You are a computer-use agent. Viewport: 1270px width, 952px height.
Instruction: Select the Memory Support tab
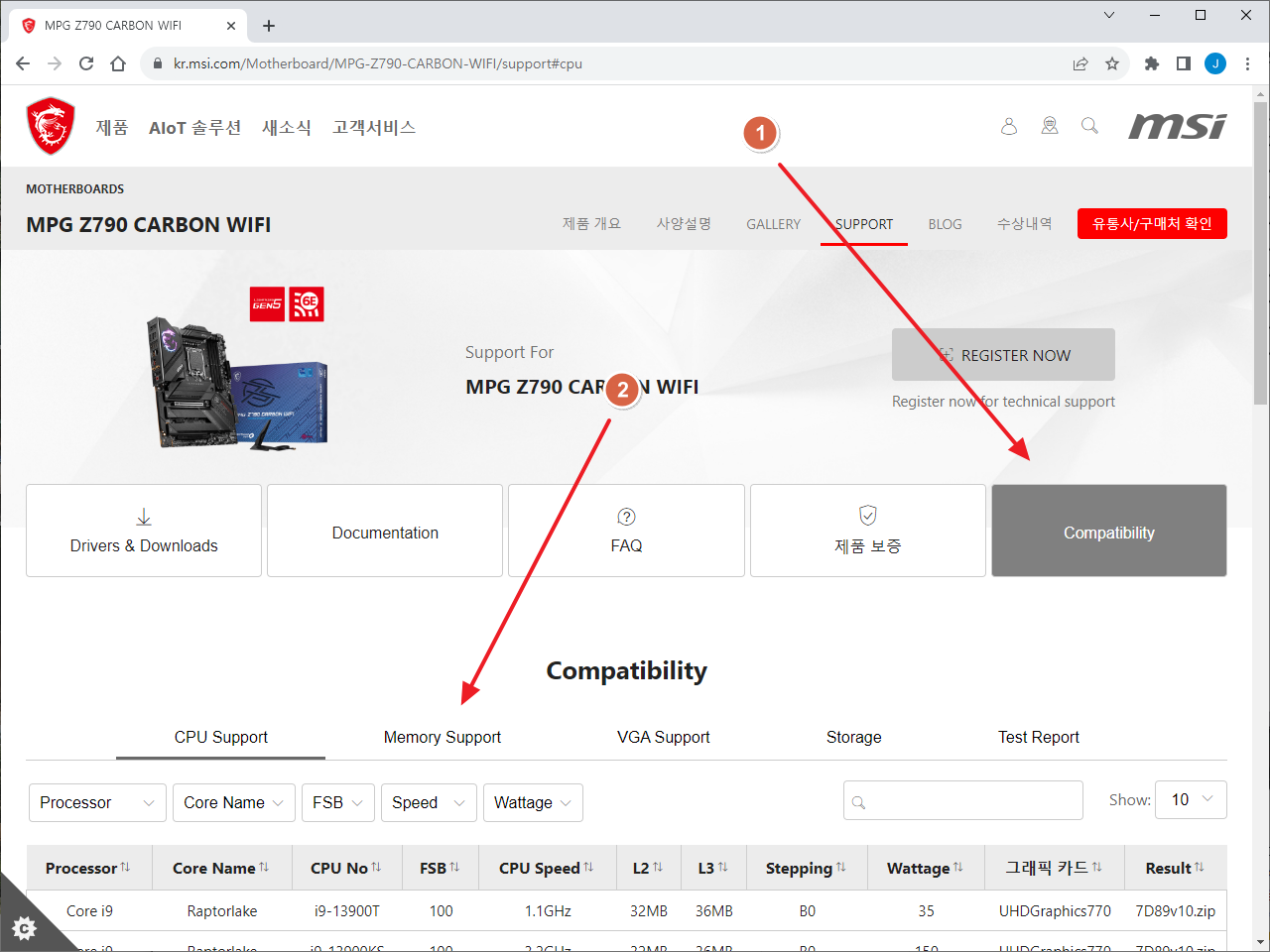(x=443, y=737)
